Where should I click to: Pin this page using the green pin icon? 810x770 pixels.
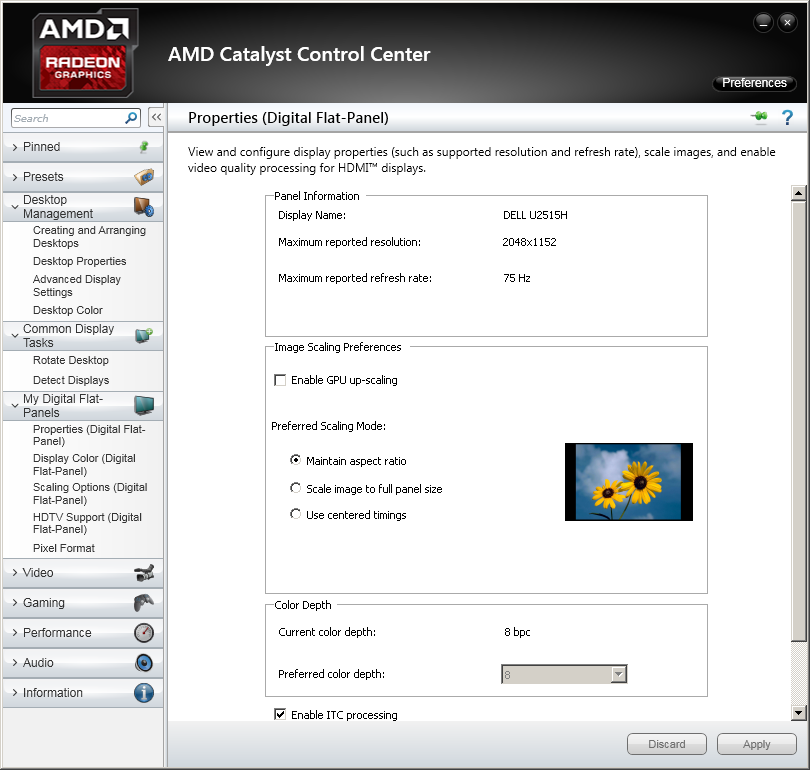point(759,117)
